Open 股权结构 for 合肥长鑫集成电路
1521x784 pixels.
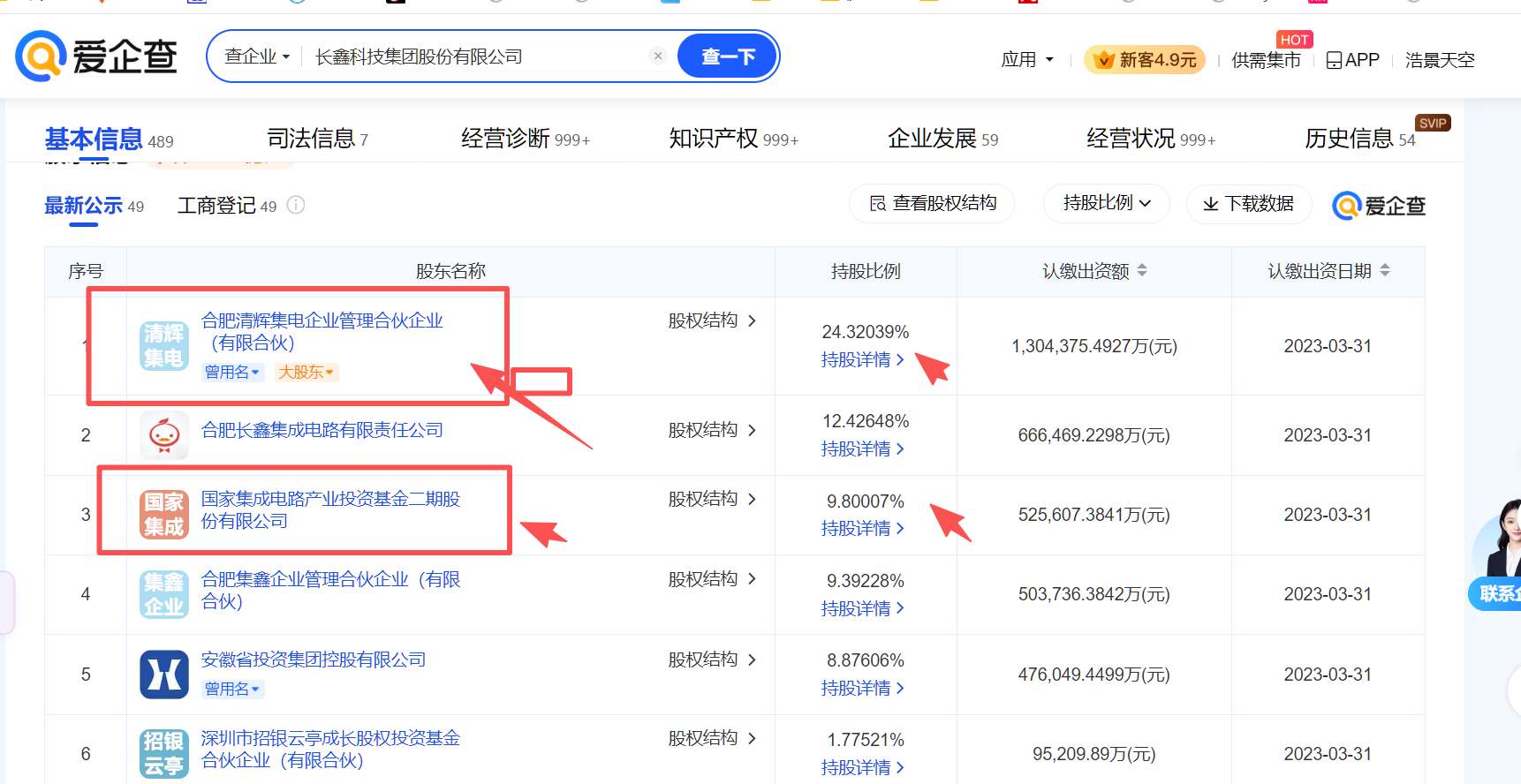tap(712, 430)
